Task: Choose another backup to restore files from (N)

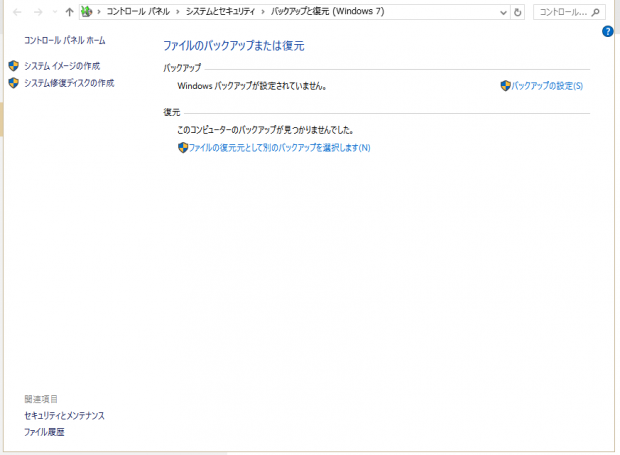Action: [x=280, y=147]
